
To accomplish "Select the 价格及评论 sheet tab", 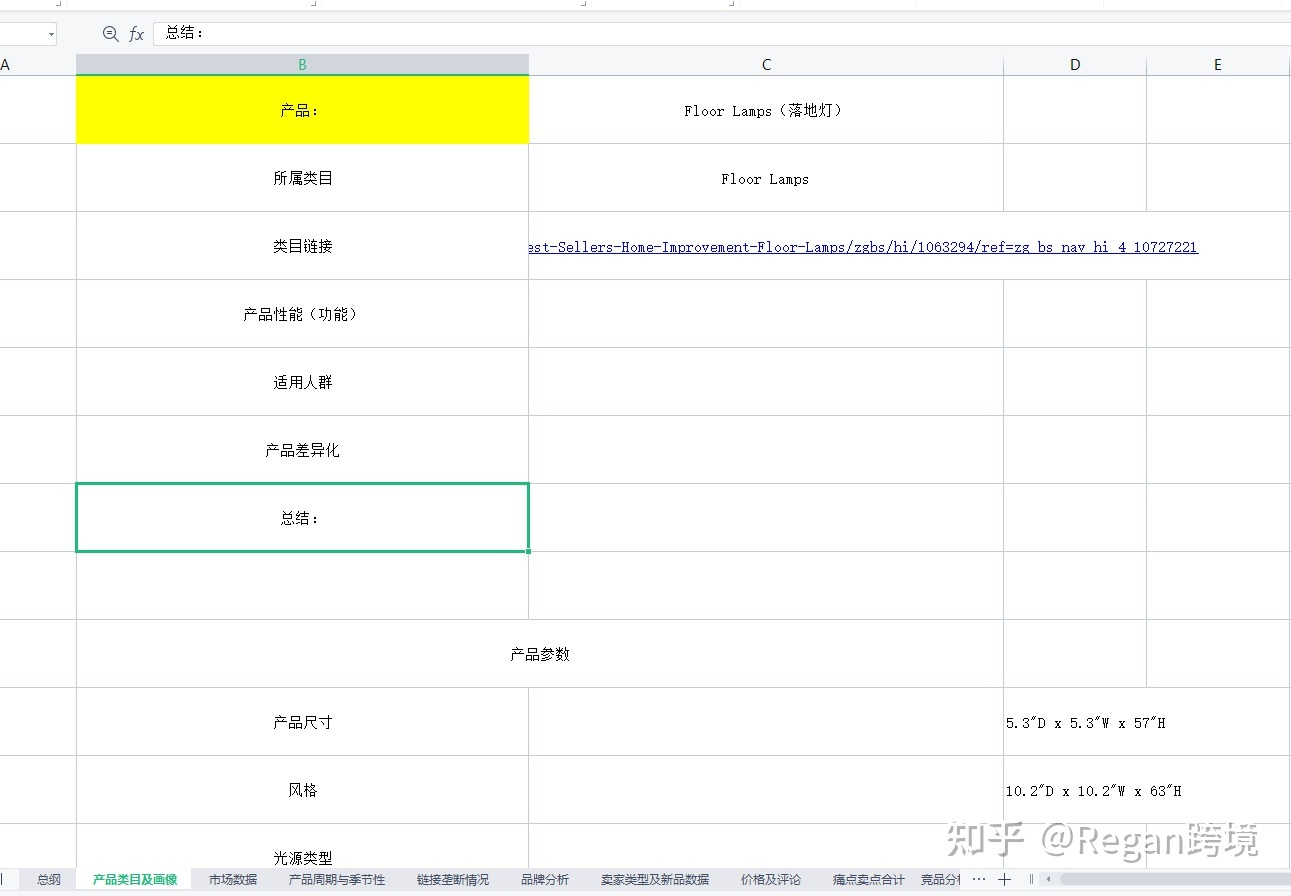I will [x=771, y=880].
